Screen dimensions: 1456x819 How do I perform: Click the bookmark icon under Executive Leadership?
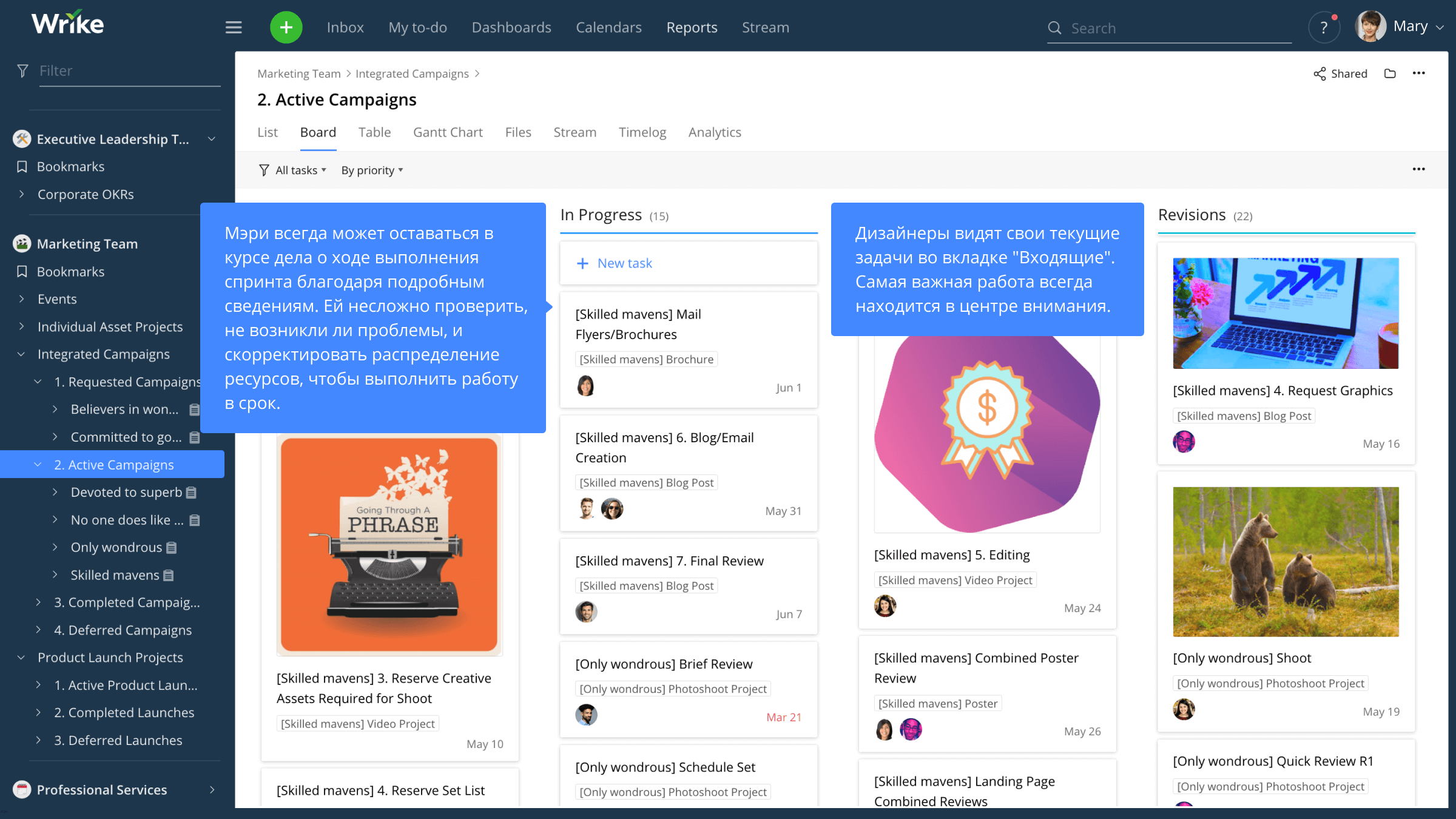22,167
